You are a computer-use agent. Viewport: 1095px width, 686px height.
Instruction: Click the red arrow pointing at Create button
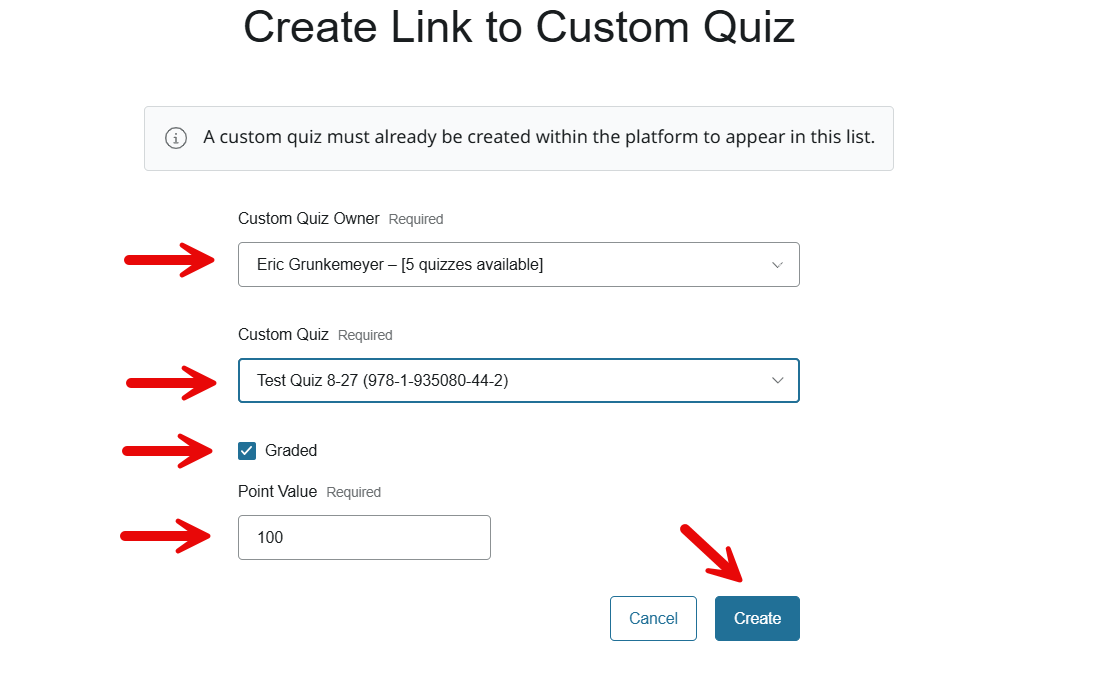pyautogui.click(x=712, y=553)
